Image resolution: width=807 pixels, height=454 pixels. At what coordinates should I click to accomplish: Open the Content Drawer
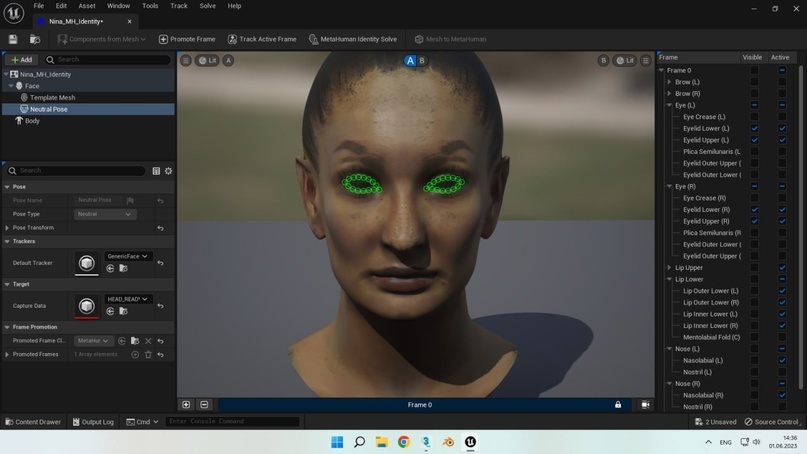[x=33, y=422]
